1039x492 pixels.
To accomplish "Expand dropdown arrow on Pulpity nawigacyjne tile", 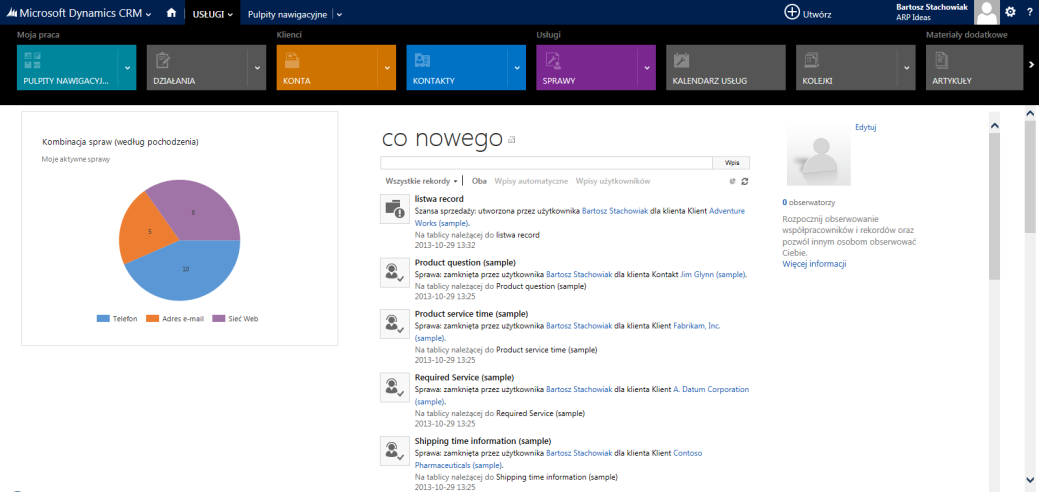I will 128,68.
